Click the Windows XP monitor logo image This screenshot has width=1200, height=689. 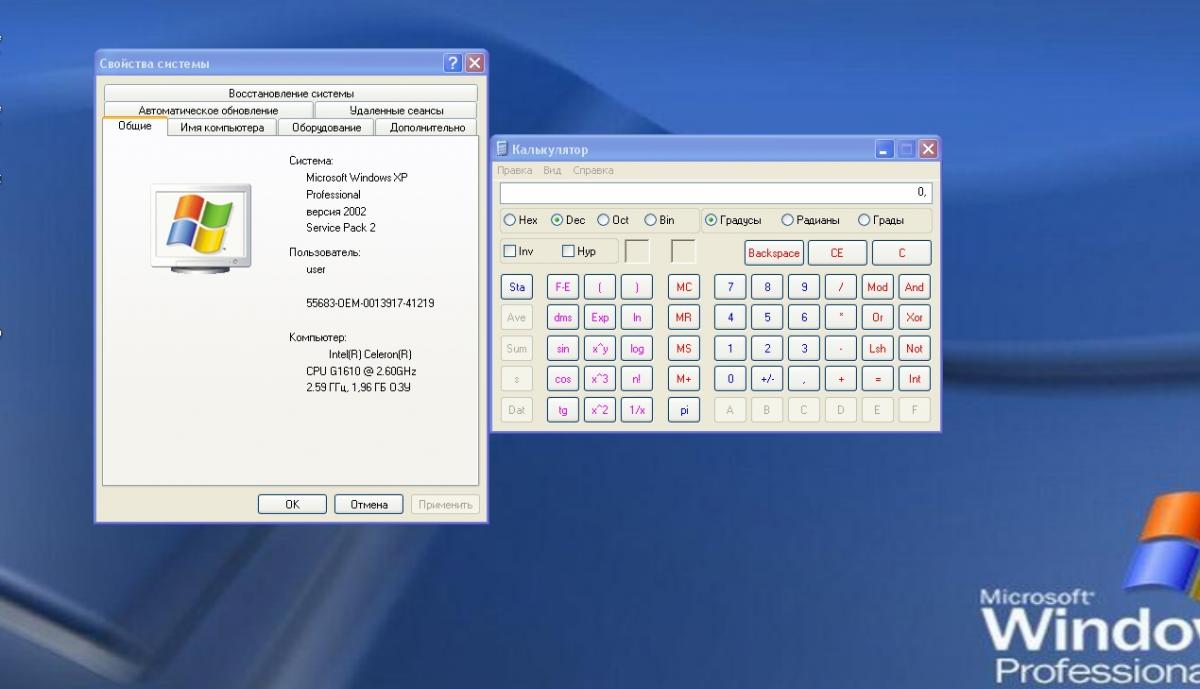coord(200,228)
